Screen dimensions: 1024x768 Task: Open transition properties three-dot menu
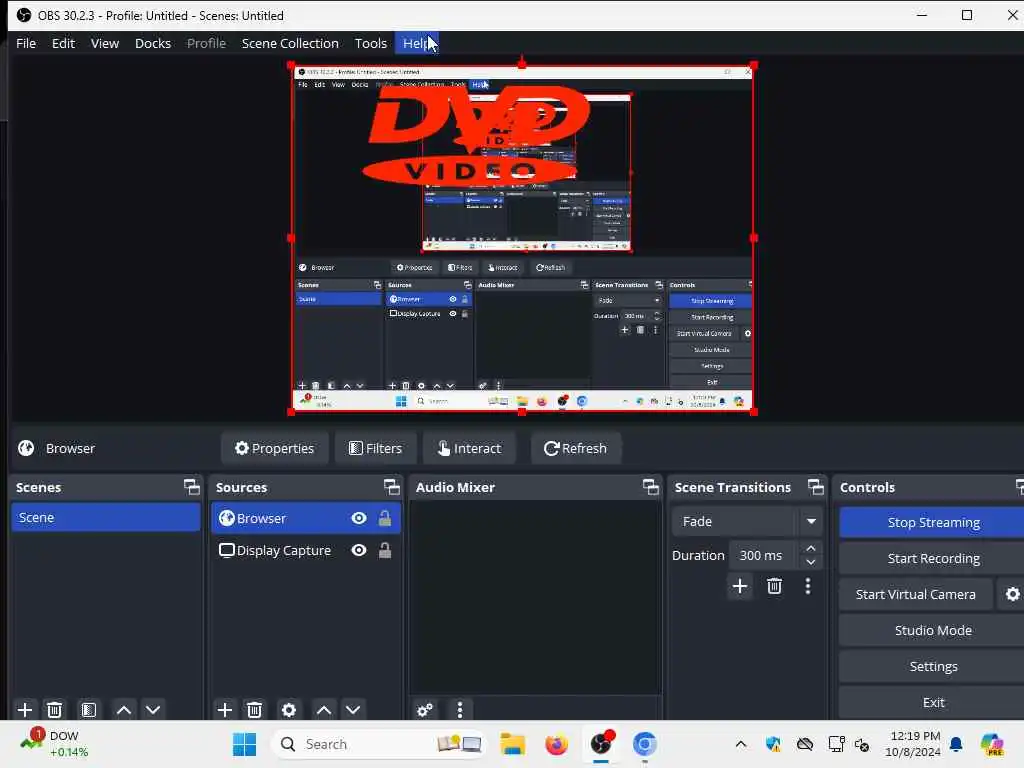click(x=808, y=586)
